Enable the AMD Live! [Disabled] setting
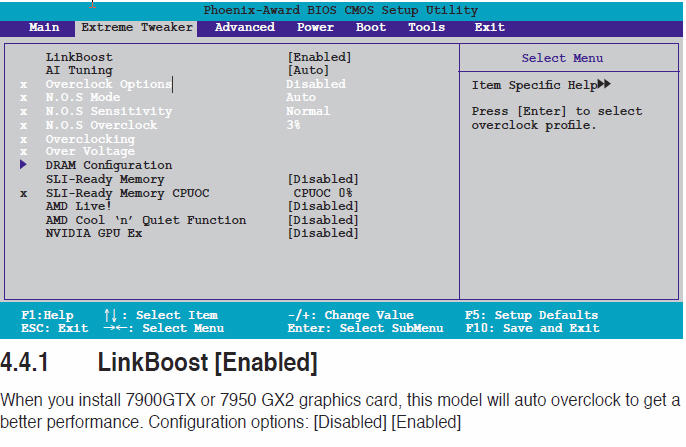 point(322,206)
